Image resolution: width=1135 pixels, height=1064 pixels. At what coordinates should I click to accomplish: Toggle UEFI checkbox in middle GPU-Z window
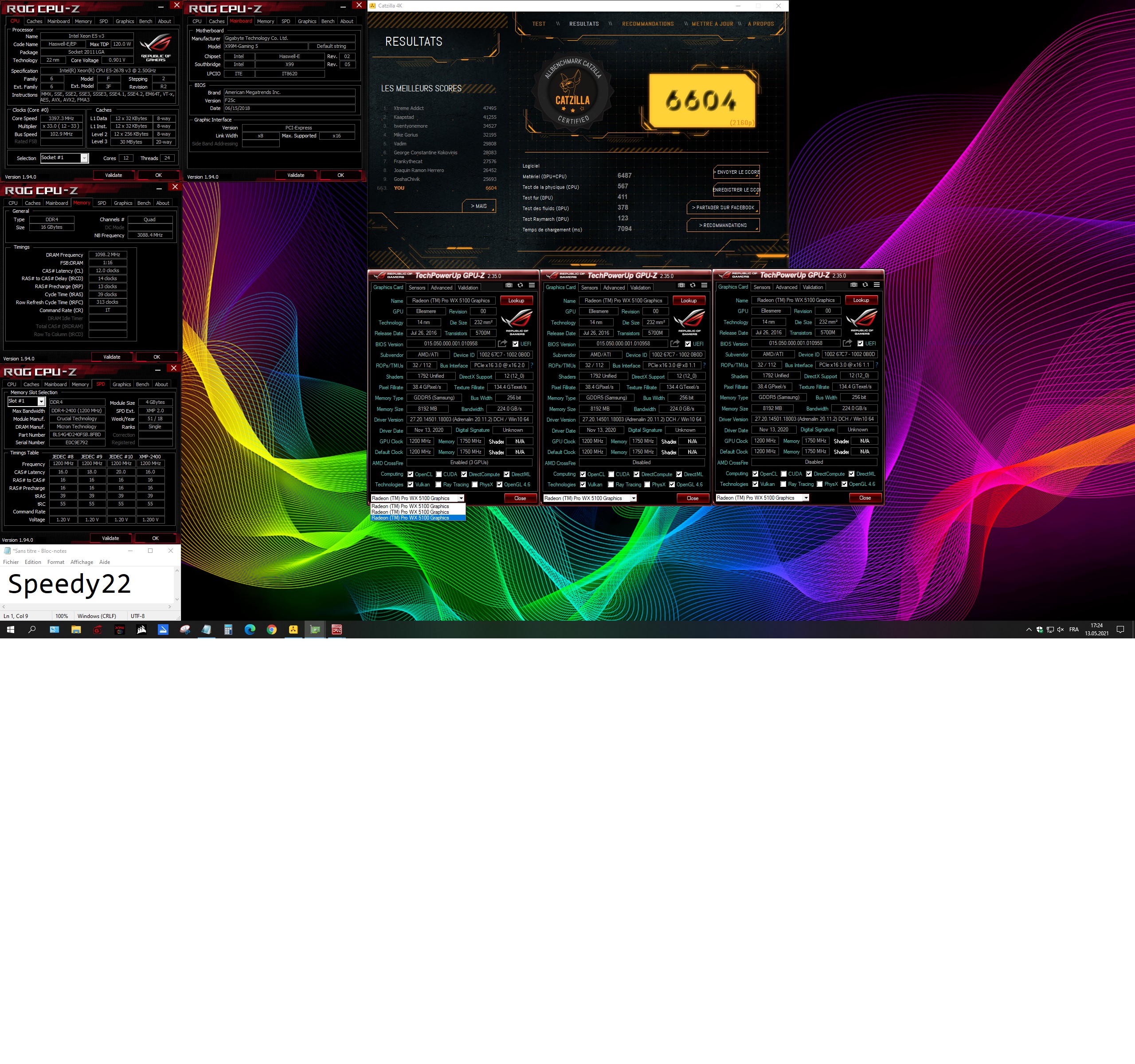[x=688, y=344]
